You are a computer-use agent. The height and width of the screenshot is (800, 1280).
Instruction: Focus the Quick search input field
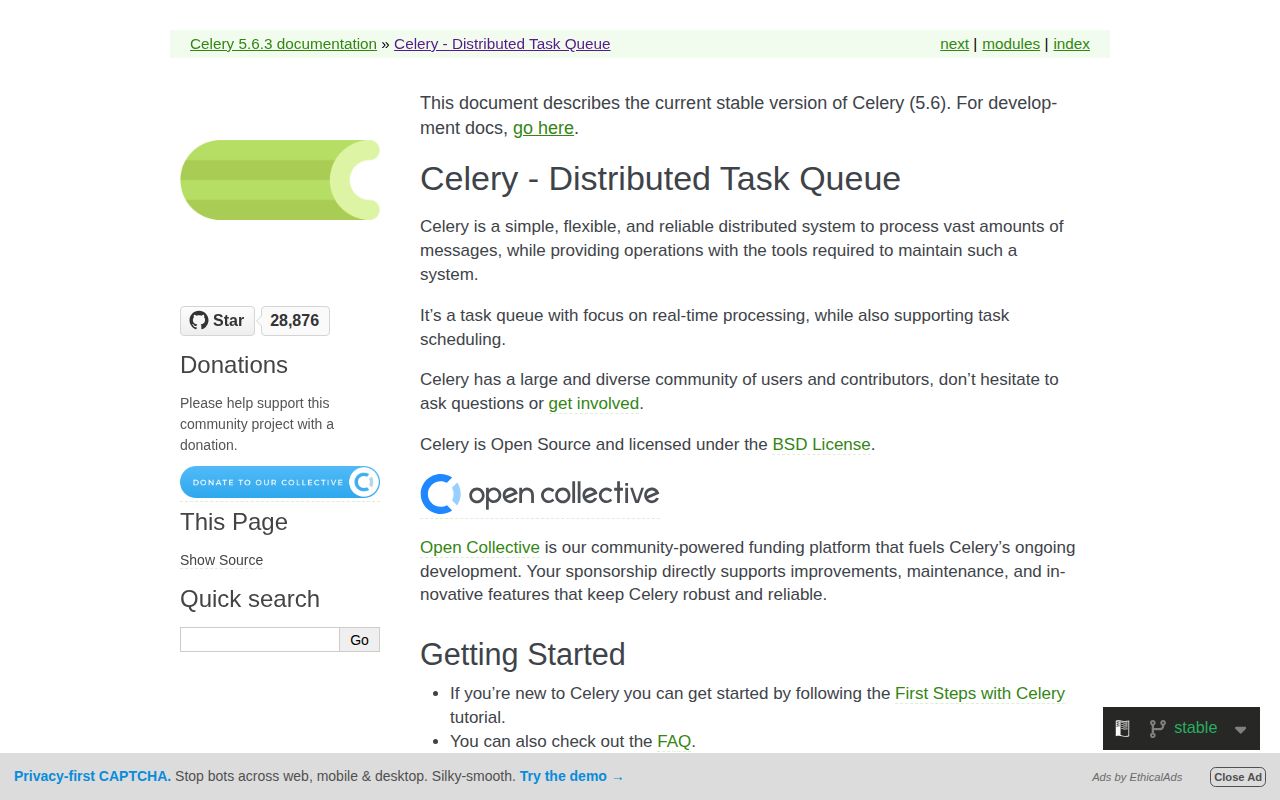260,640
